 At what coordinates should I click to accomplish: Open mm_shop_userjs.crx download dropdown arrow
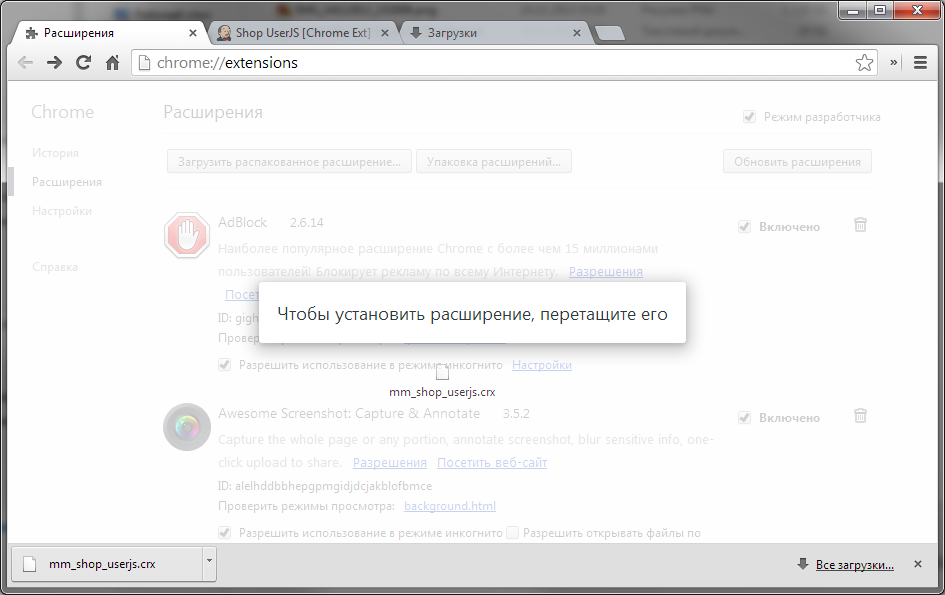point(208,563)
